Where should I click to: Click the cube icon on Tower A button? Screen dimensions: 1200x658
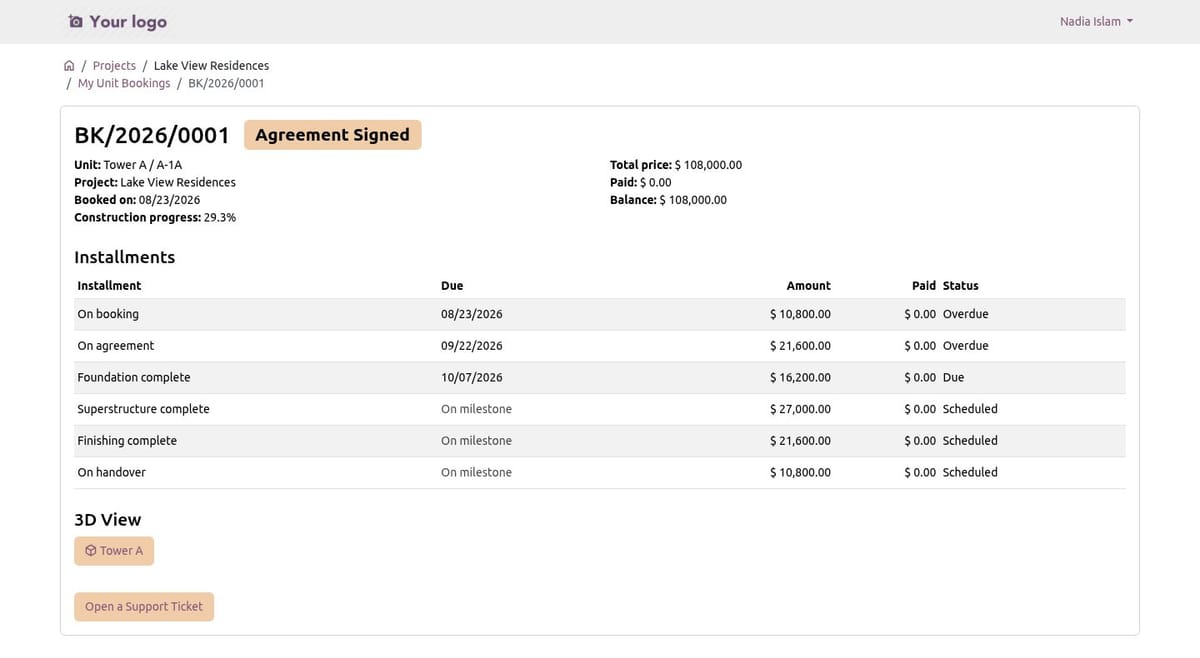tap(91, 551)
